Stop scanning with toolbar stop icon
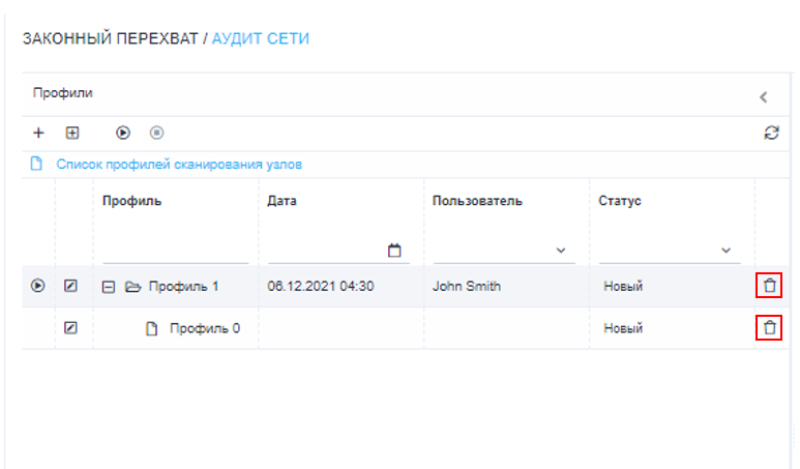Screen dimensions: 800x469 (156, 132)
